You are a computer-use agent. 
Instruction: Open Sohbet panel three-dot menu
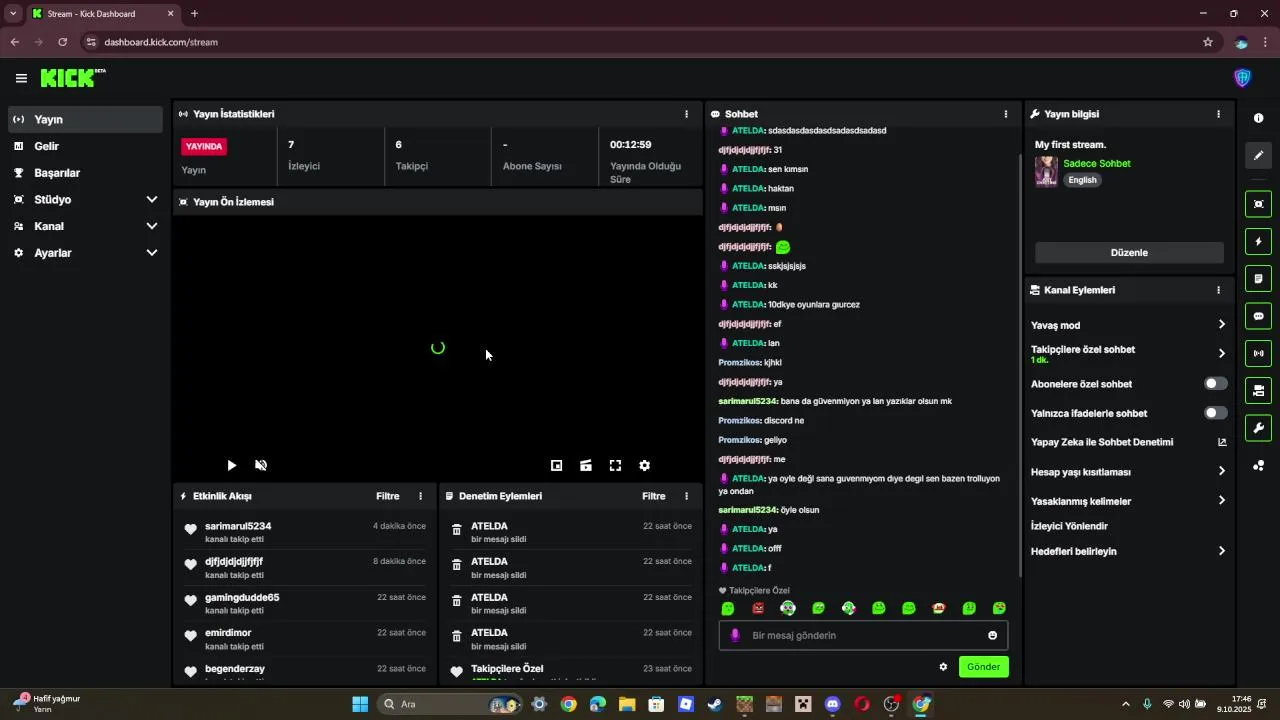[x=1006, y=114]
